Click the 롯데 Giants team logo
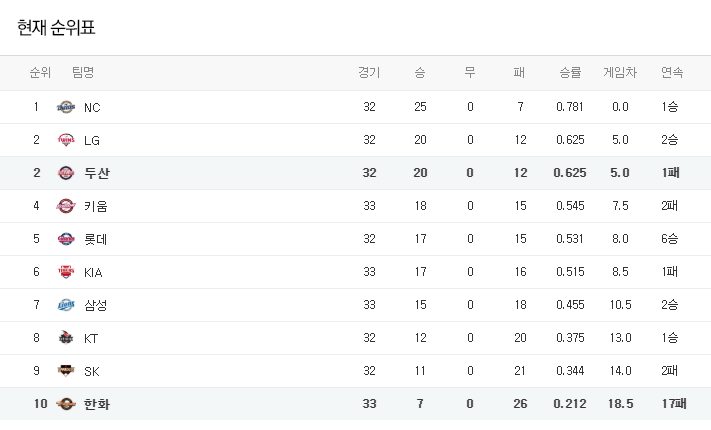 tap(66, 239)
